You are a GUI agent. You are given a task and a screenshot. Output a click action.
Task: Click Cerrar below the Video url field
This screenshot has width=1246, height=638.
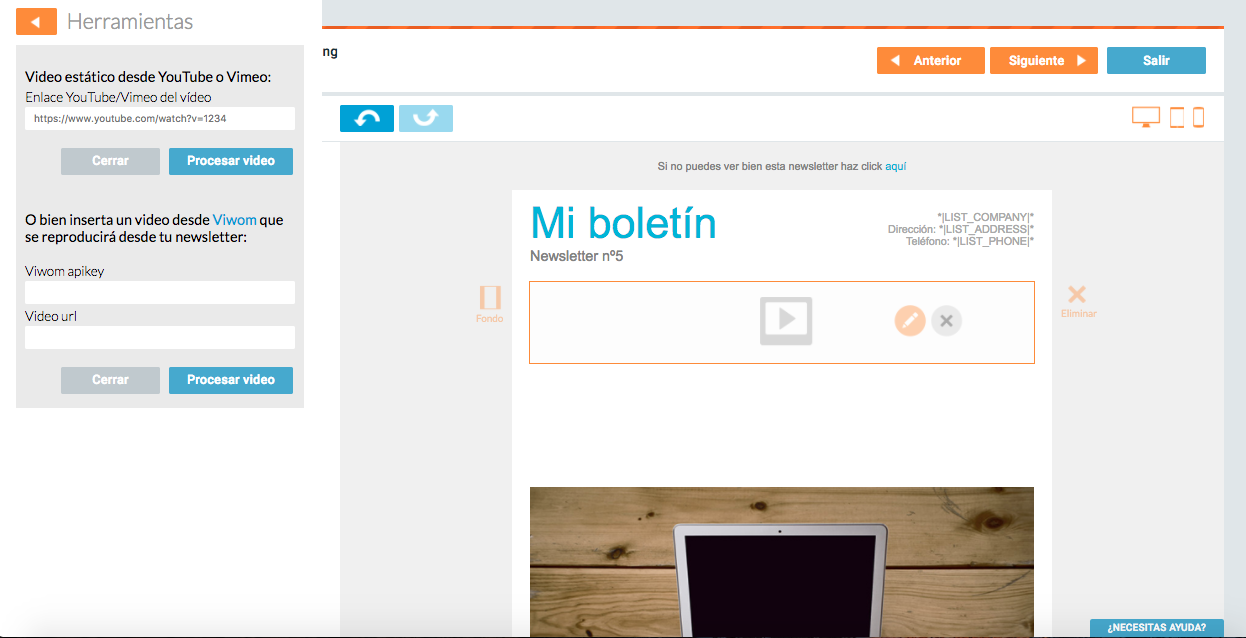tap(110, 380)
